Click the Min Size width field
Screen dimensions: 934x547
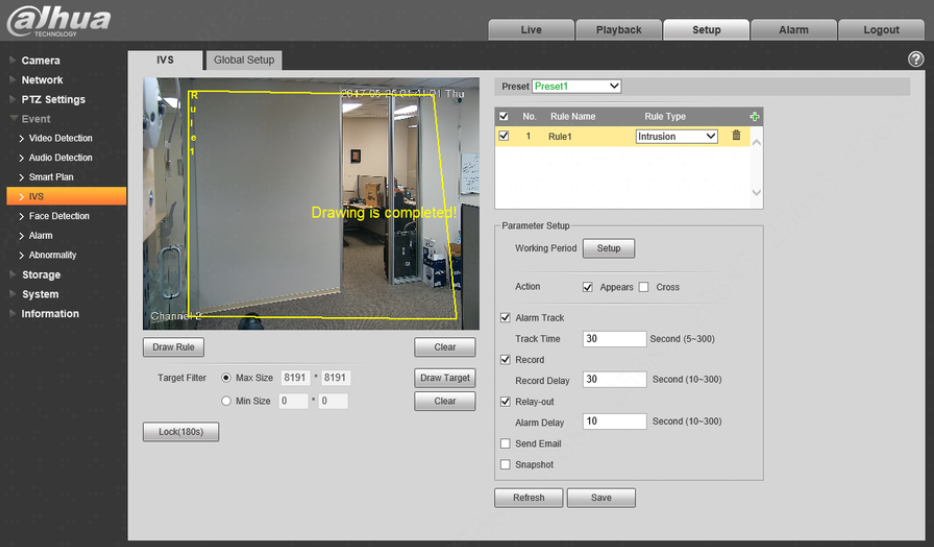pos(294,401)
